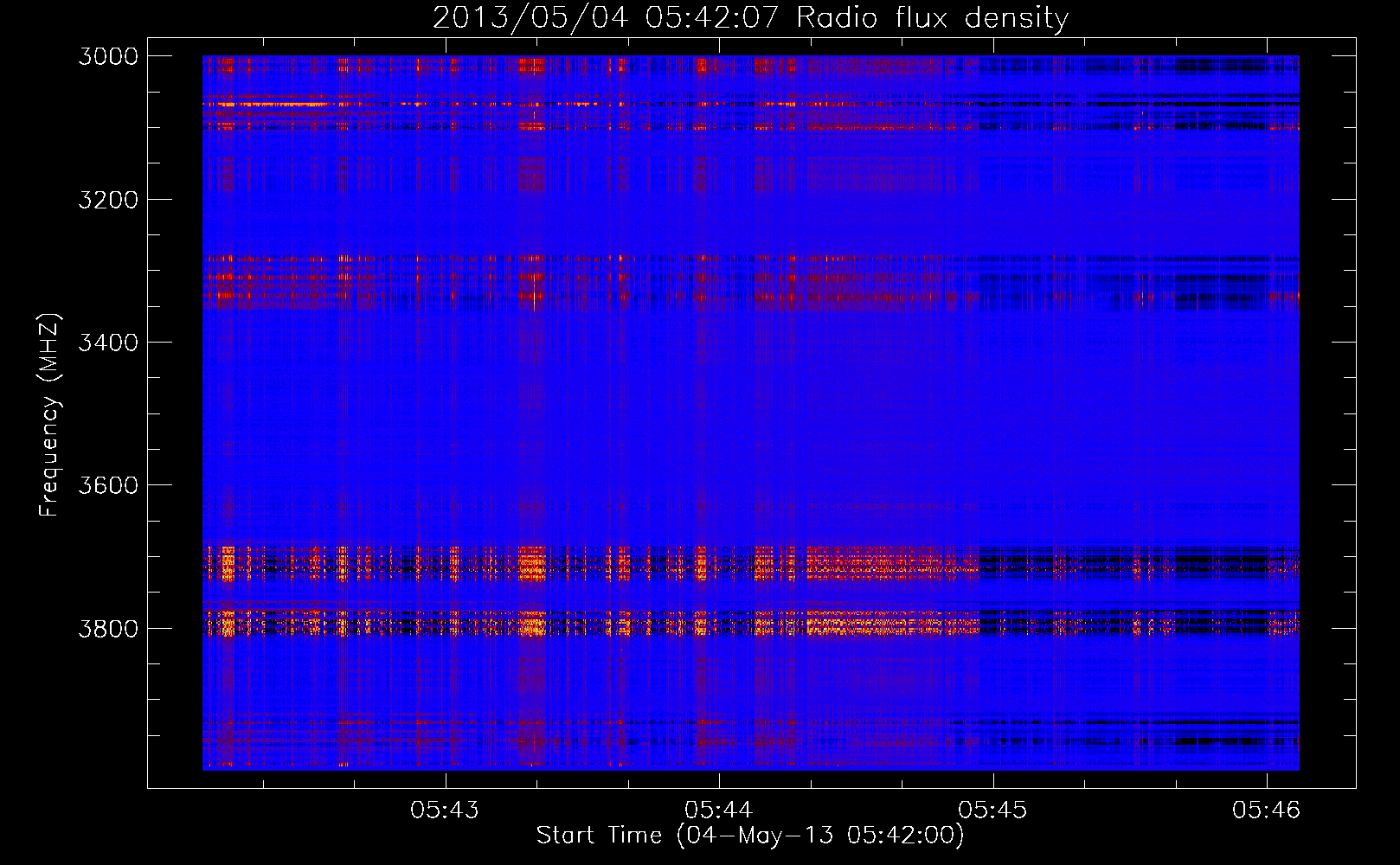Click the plot title showing 2013/05/04 05:42:07

point(750,18)
